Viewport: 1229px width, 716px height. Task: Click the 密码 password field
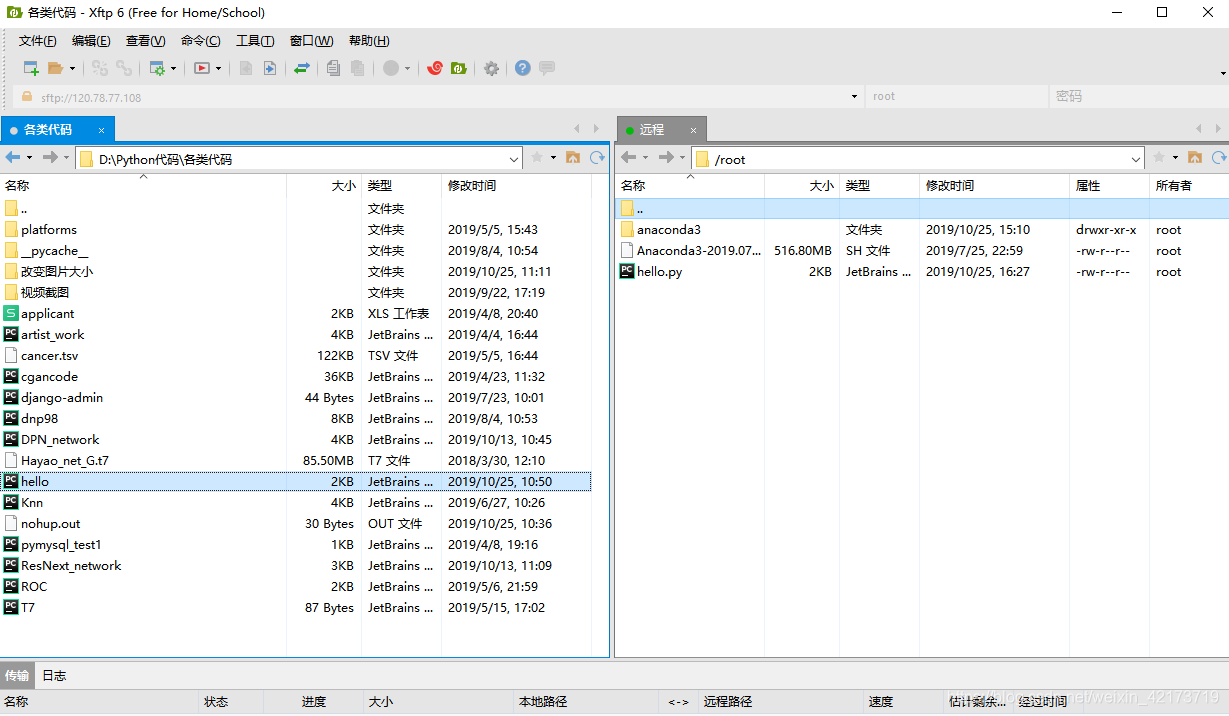[1139, 97]
